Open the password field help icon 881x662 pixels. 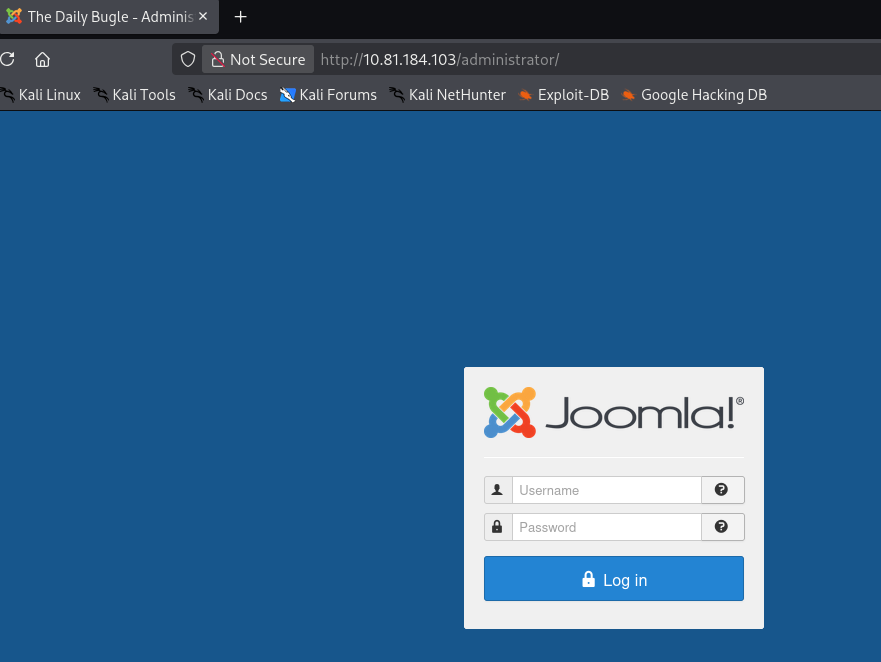(x=722, y=526)
